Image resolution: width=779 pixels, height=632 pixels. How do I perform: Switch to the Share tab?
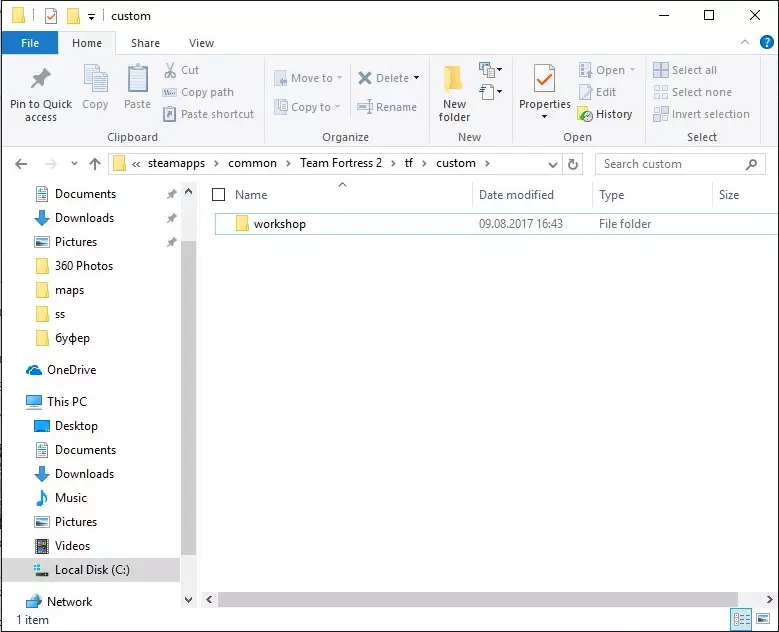point(146,43)
